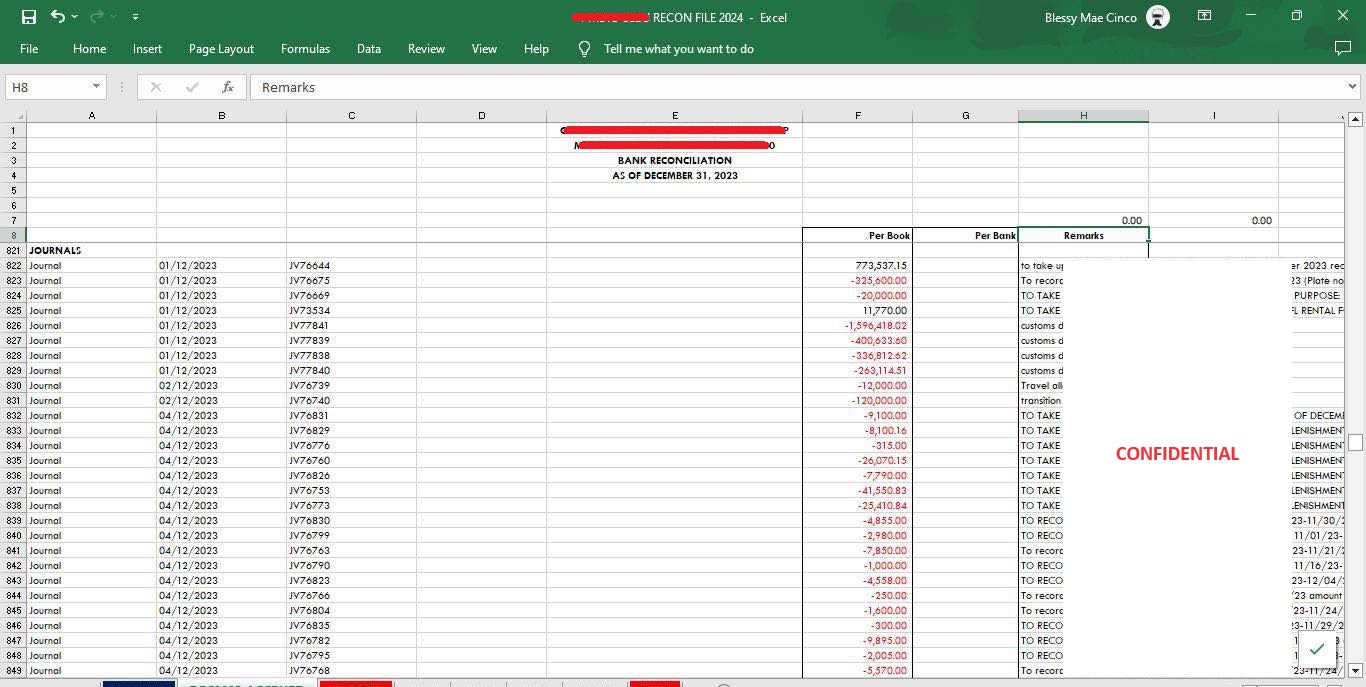Undo the last action
1366x687 pixels.
[x=57, y=17]
